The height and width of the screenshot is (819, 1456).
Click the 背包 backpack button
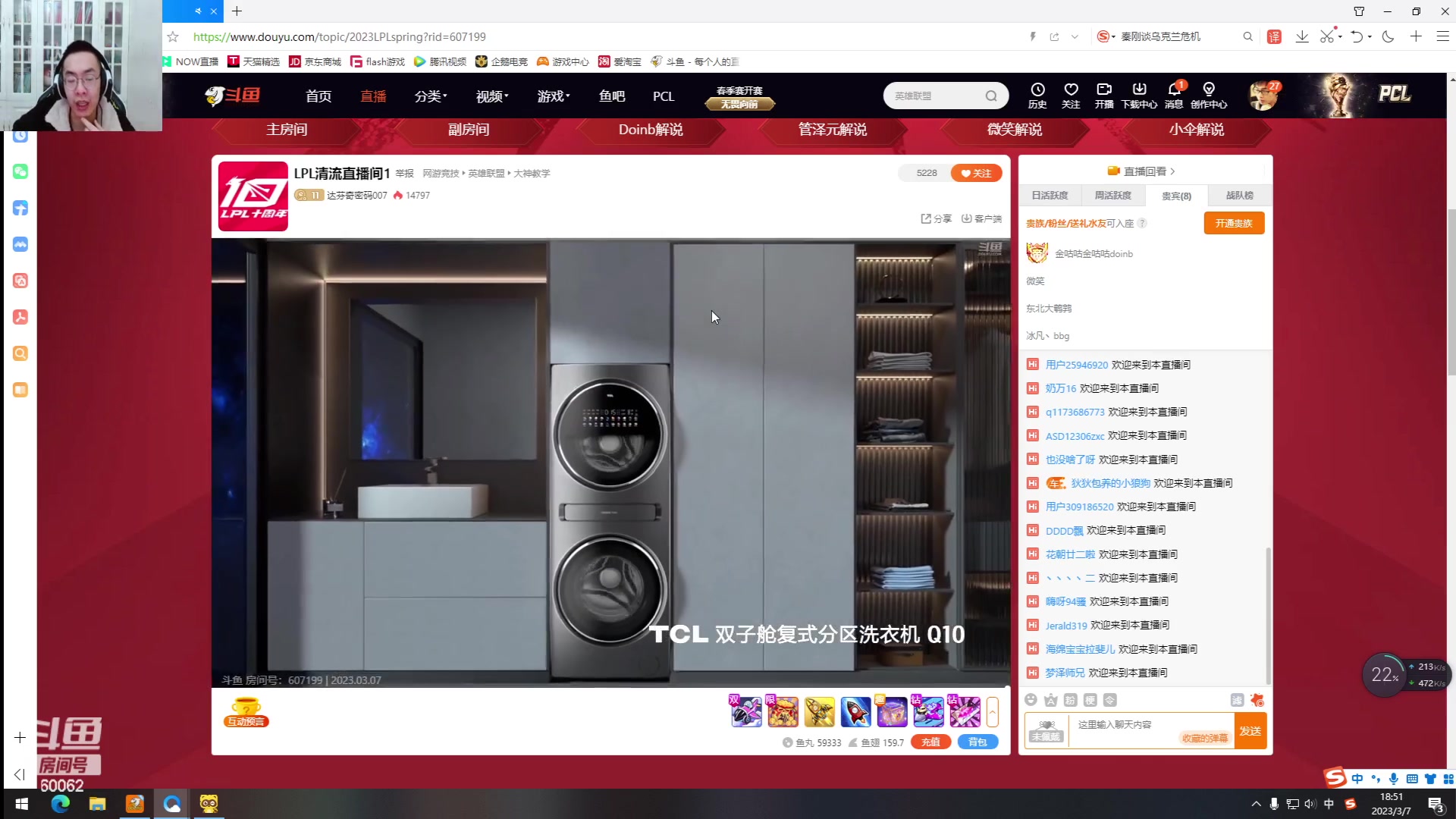[x=977, y=742]
